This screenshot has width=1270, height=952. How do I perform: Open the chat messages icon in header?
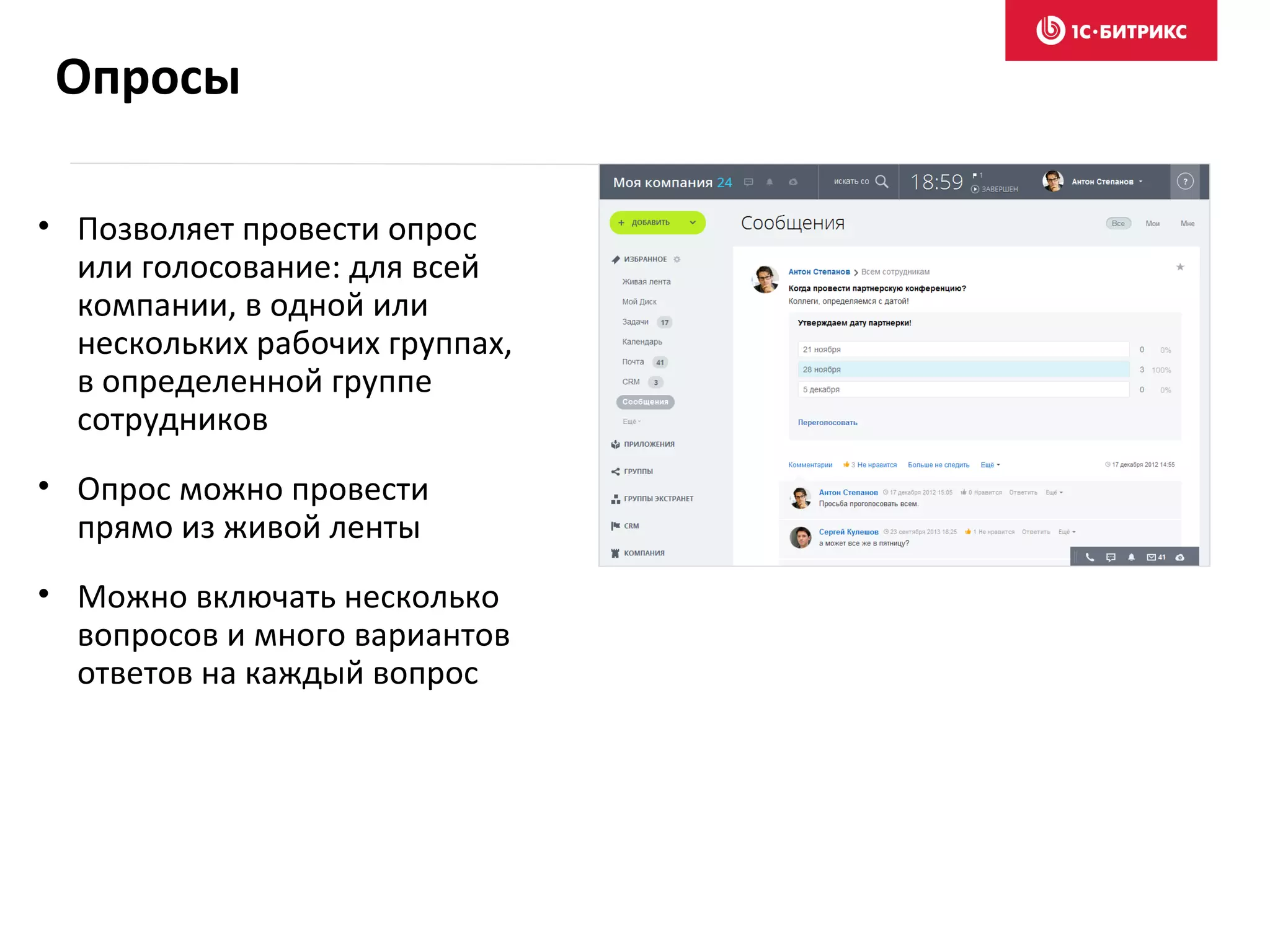click(748, 182)
